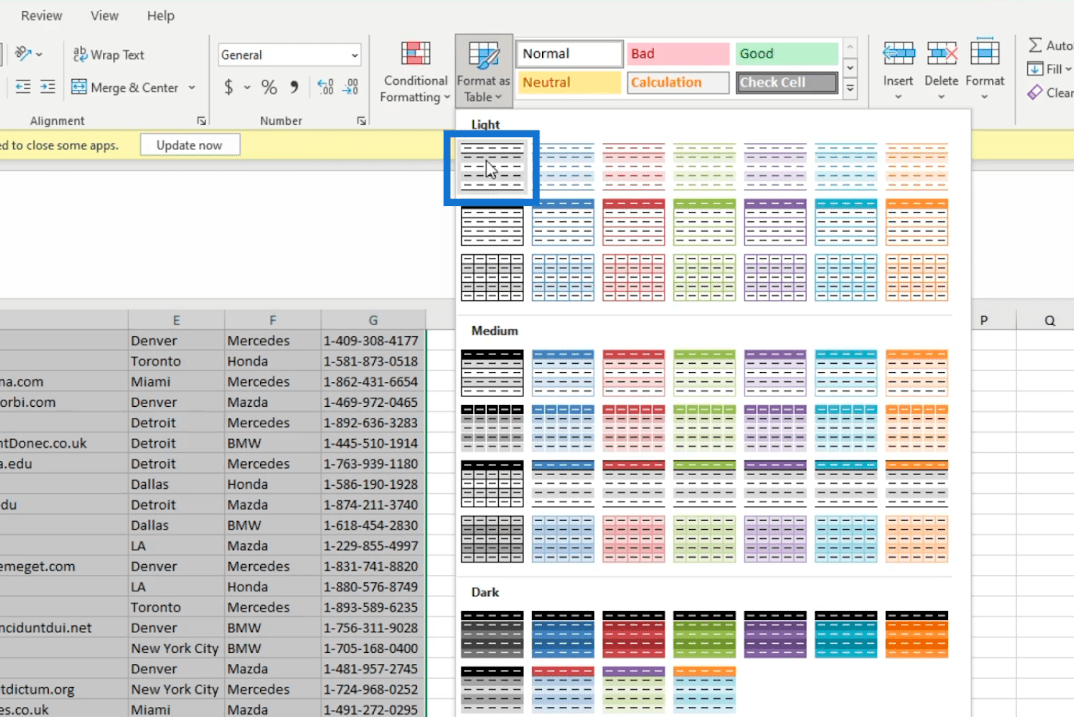Open Delete cells menu

coord(941,70)
